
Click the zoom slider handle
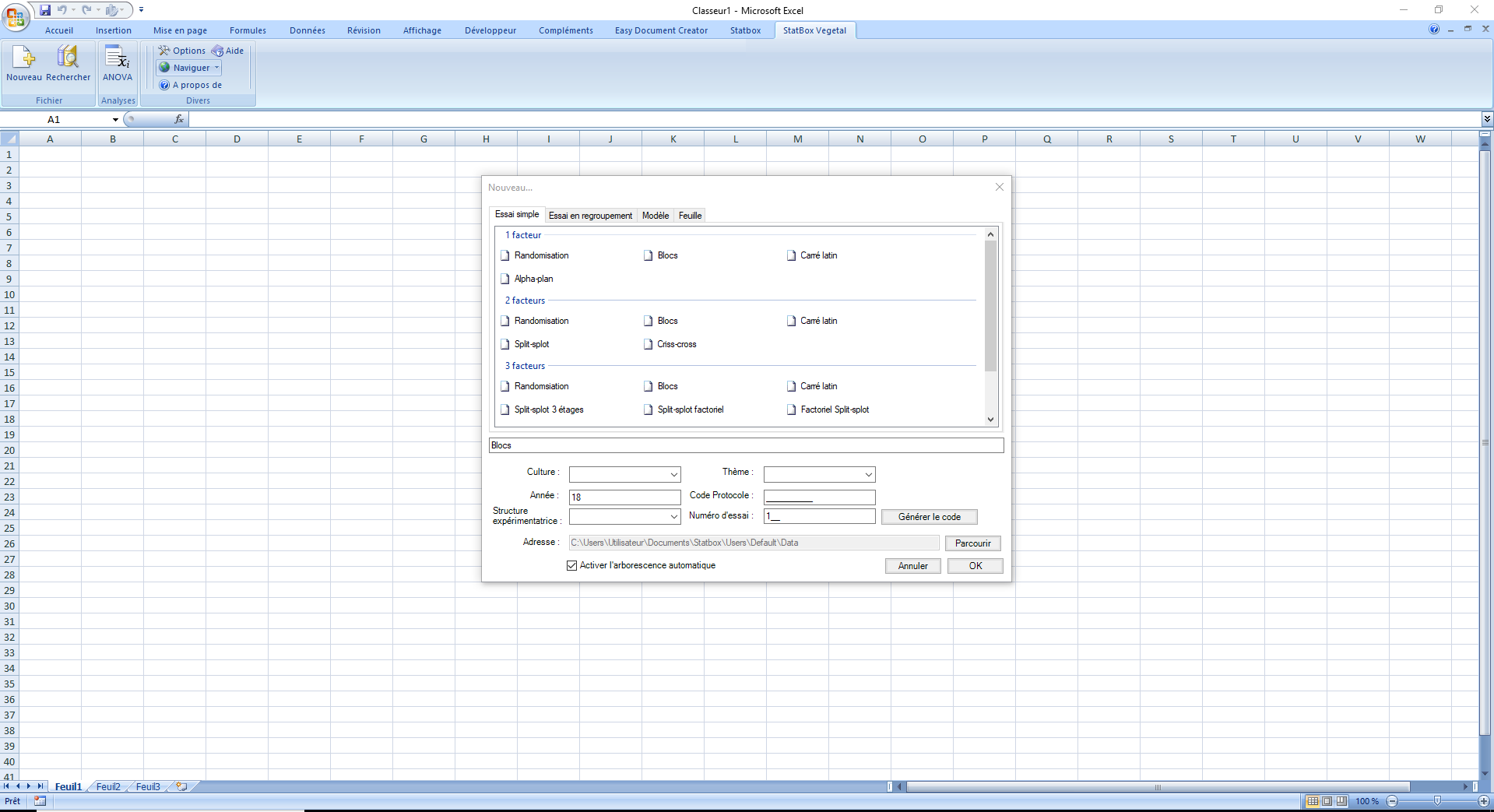tap(1437, 801)
